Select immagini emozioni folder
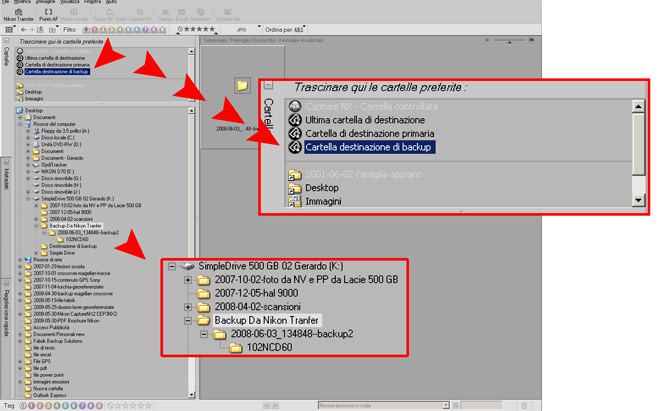Image resolution: width=660 pixels, height=411 pixels. point(51,382)
